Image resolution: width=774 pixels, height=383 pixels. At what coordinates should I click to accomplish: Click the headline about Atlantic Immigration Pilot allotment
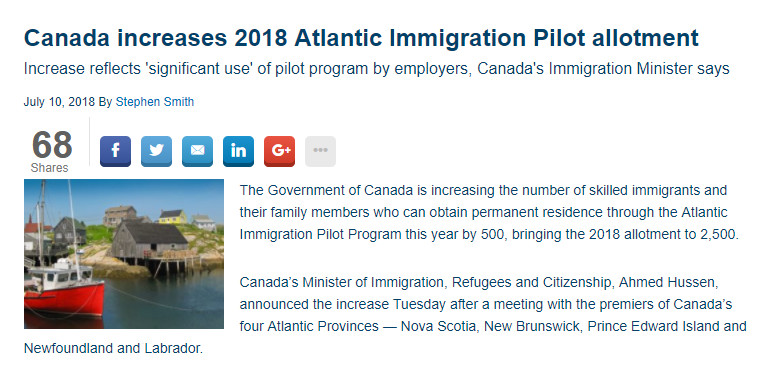361,38
